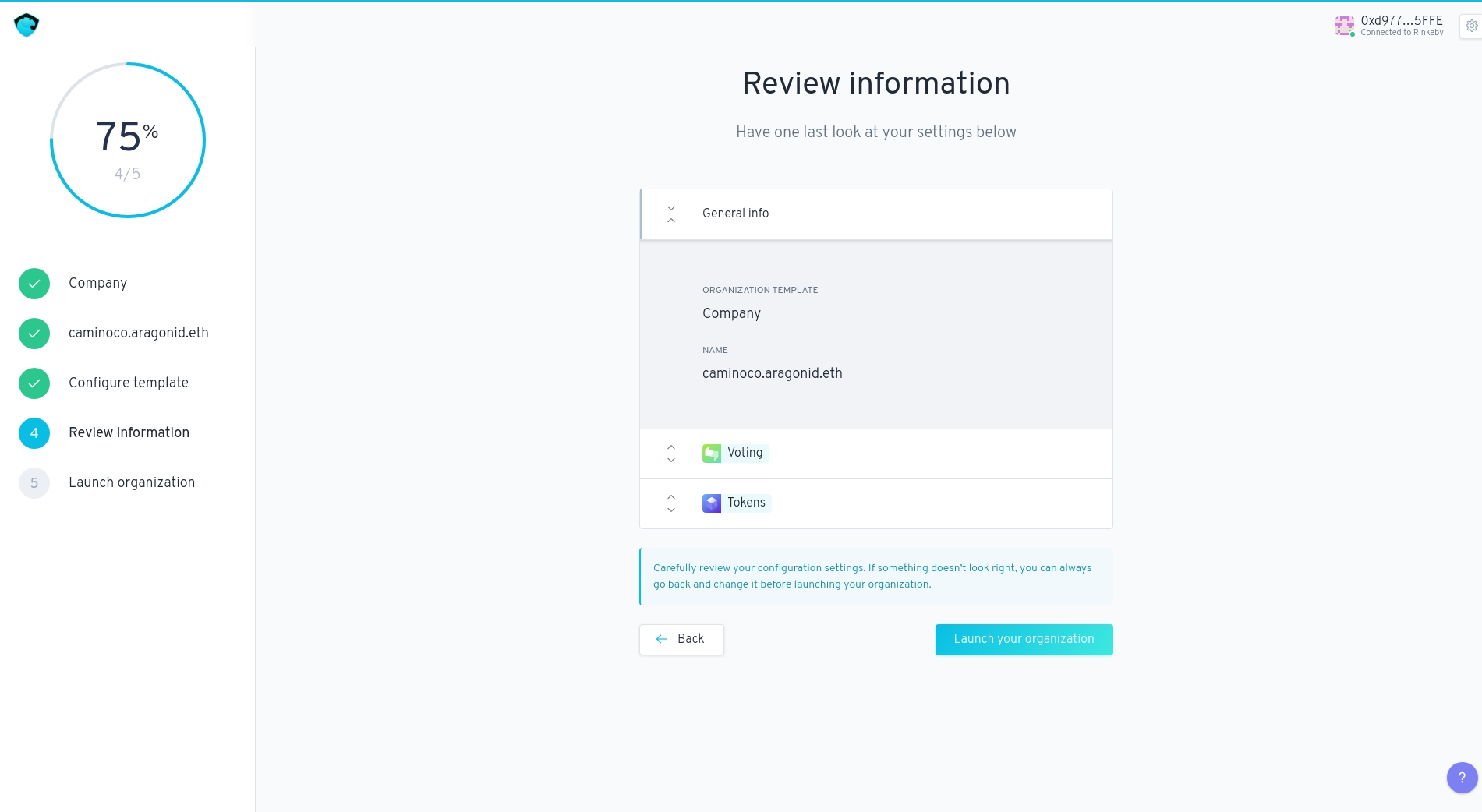The image size is (1482, 812).
Task: Select the Review information sidebar step
Action: coord(129,432)
